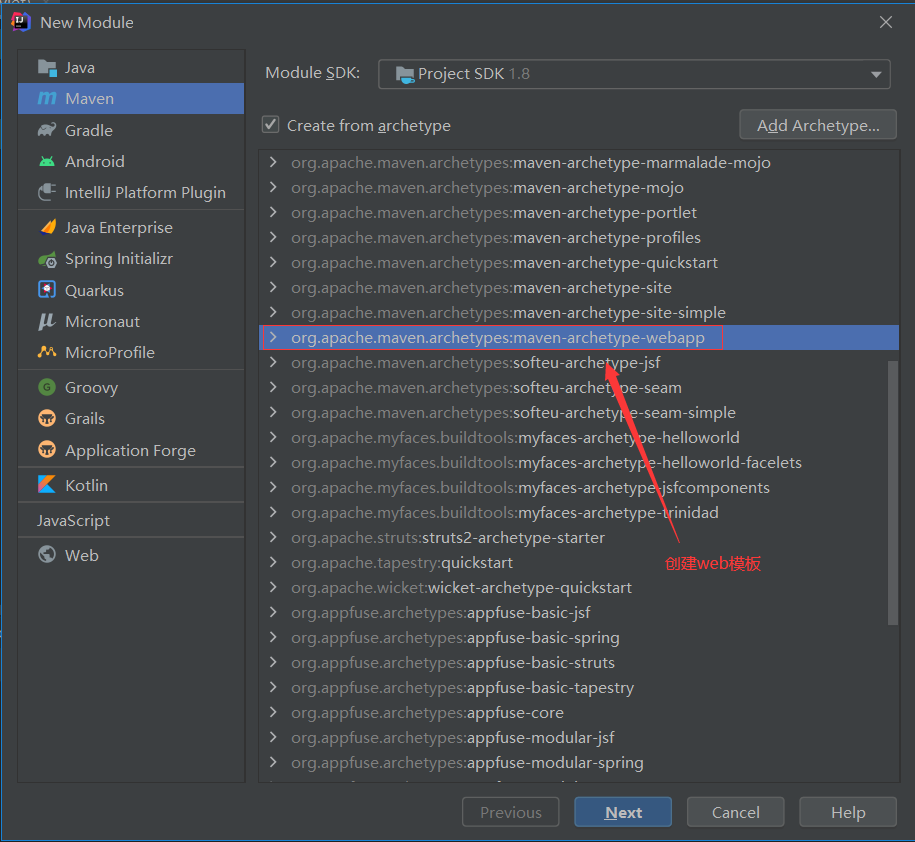The image size is (915, 842).
Task: Click the archetype list vertical scrollbar
Action: (x=892, y=493)
